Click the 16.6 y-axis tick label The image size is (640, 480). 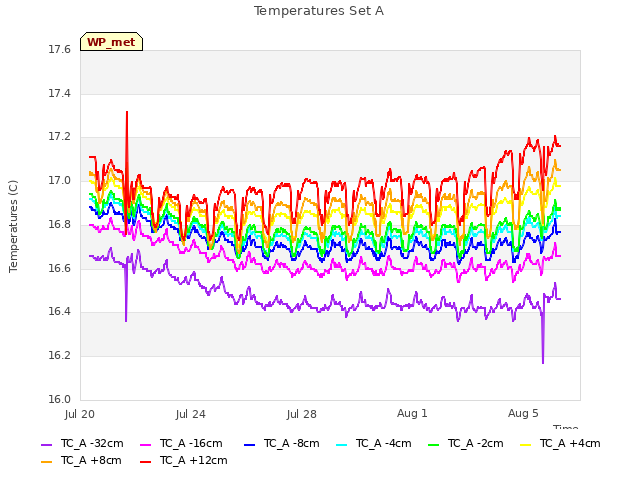coord(60,268)
